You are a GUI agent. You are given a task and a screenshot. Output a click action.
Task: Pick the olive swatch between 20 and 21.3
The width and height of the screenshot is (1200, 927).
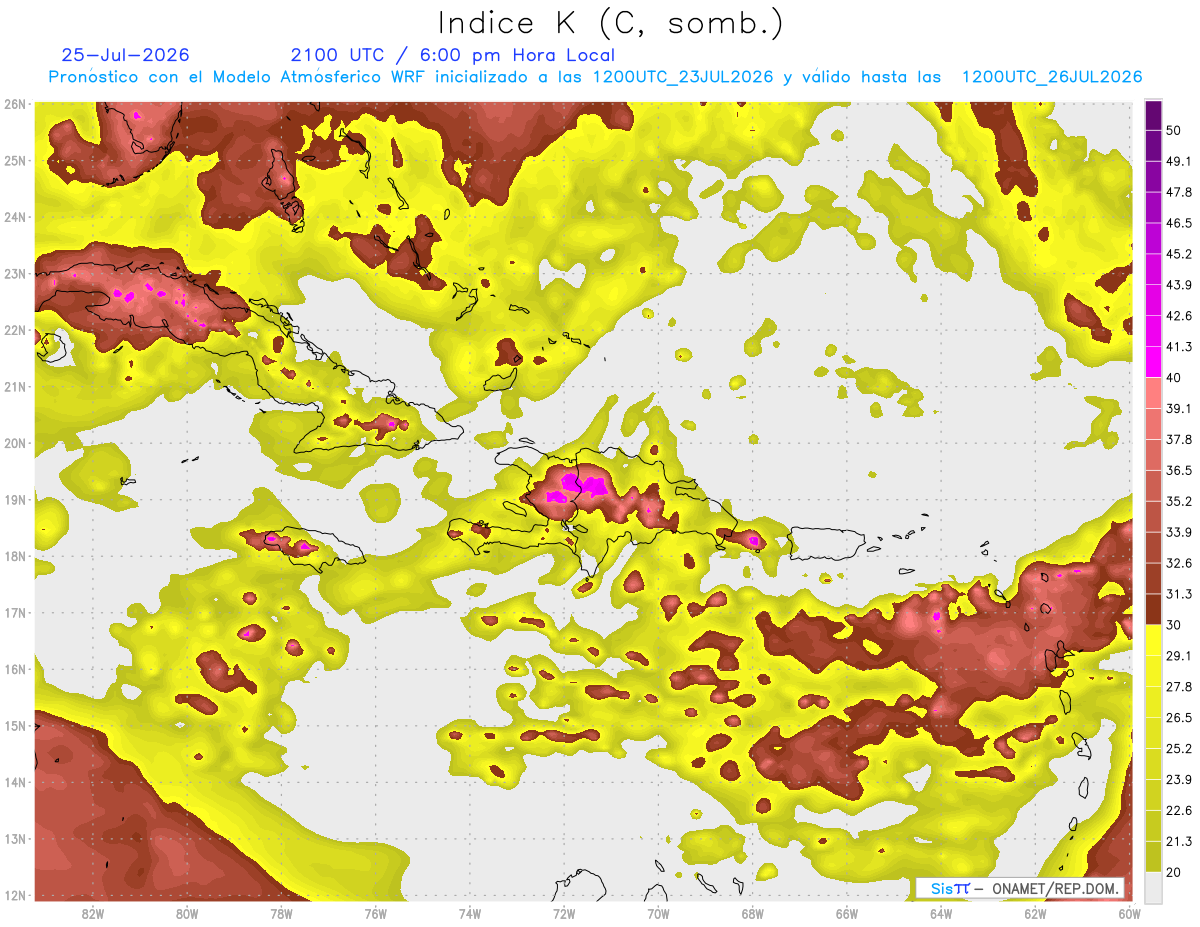[1153, 856]
